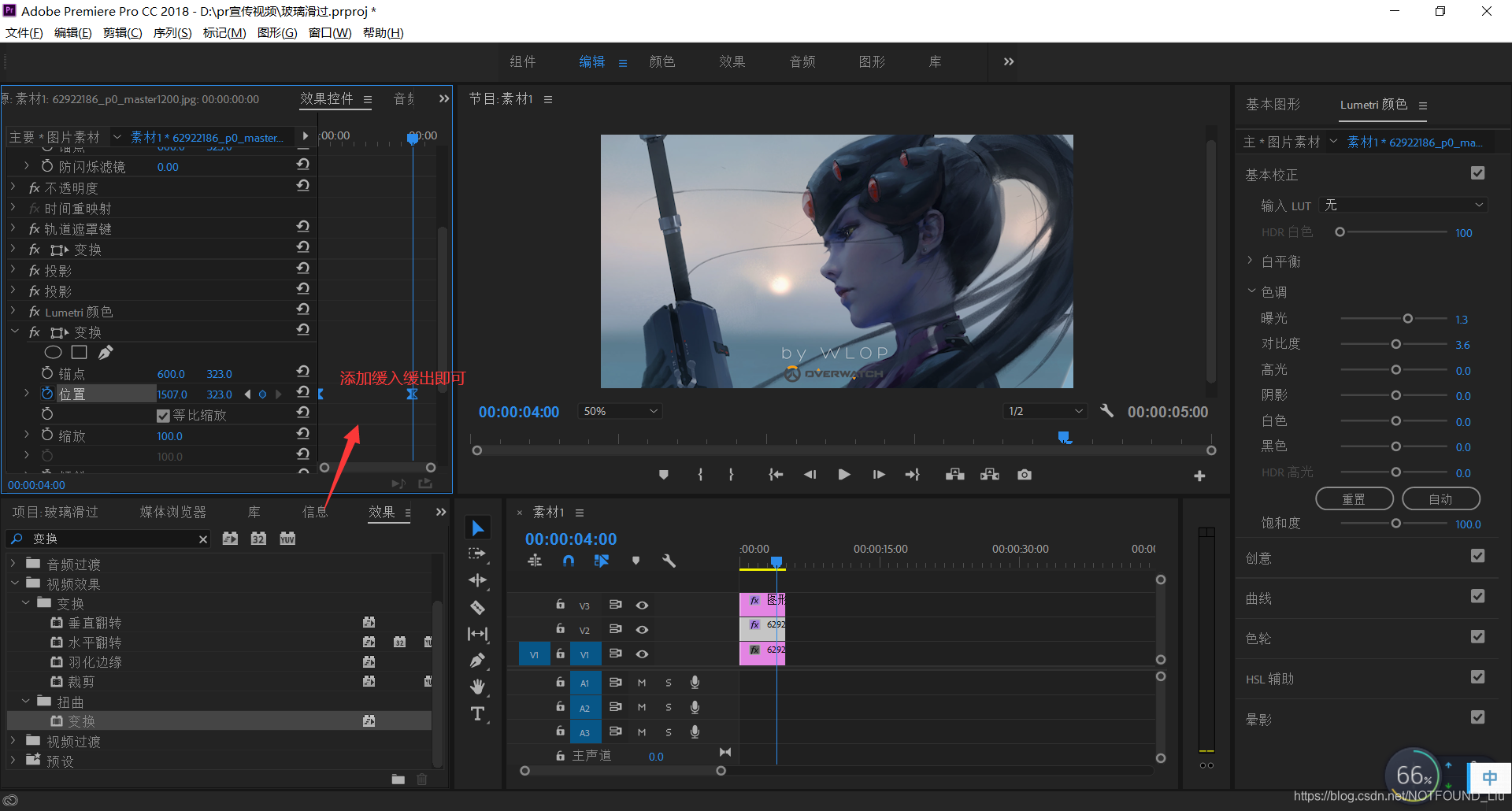Select free draw bezier mask pen

pos(106,353)
